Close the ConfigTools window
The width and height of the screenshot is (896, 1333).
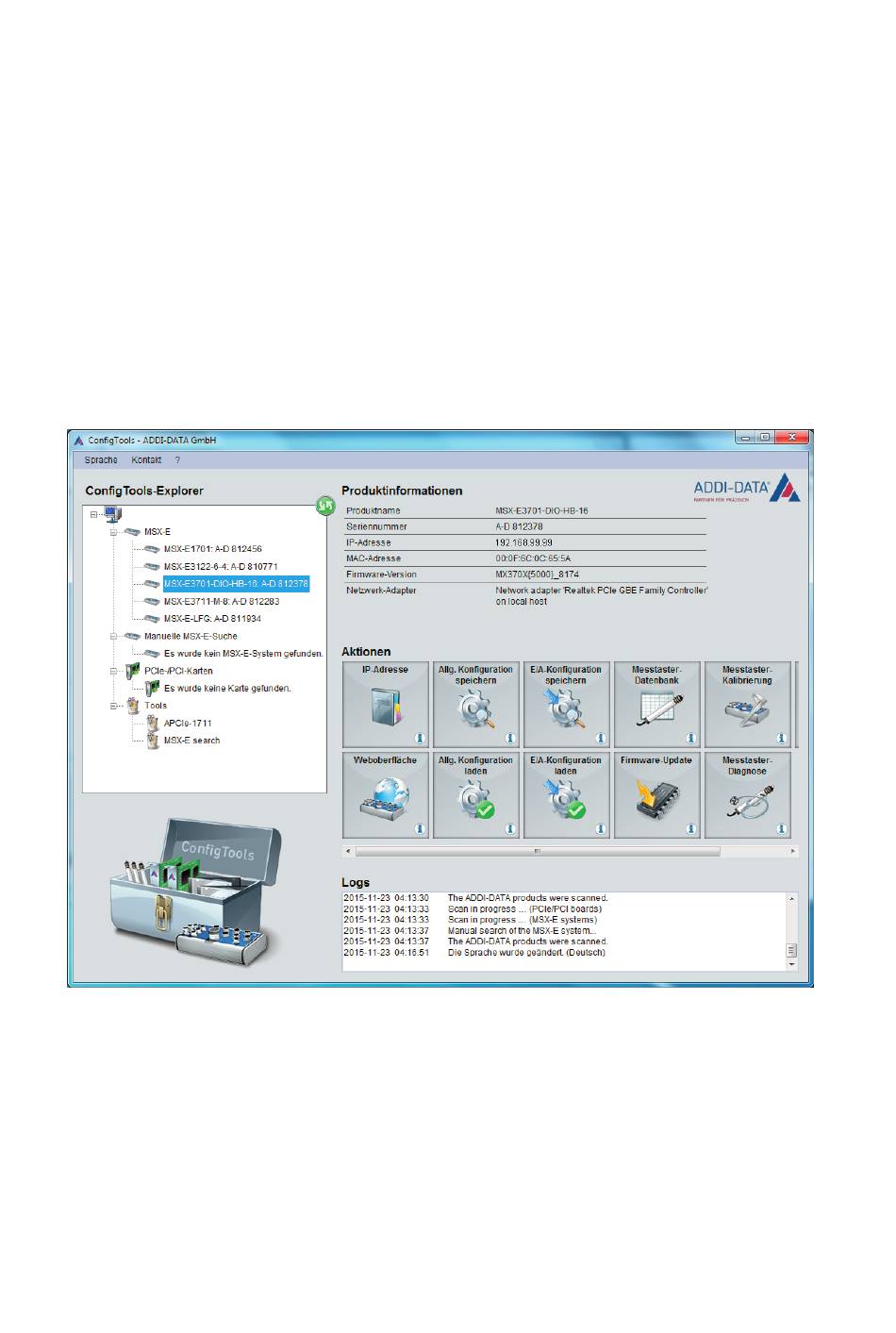(x=792, y=438)
